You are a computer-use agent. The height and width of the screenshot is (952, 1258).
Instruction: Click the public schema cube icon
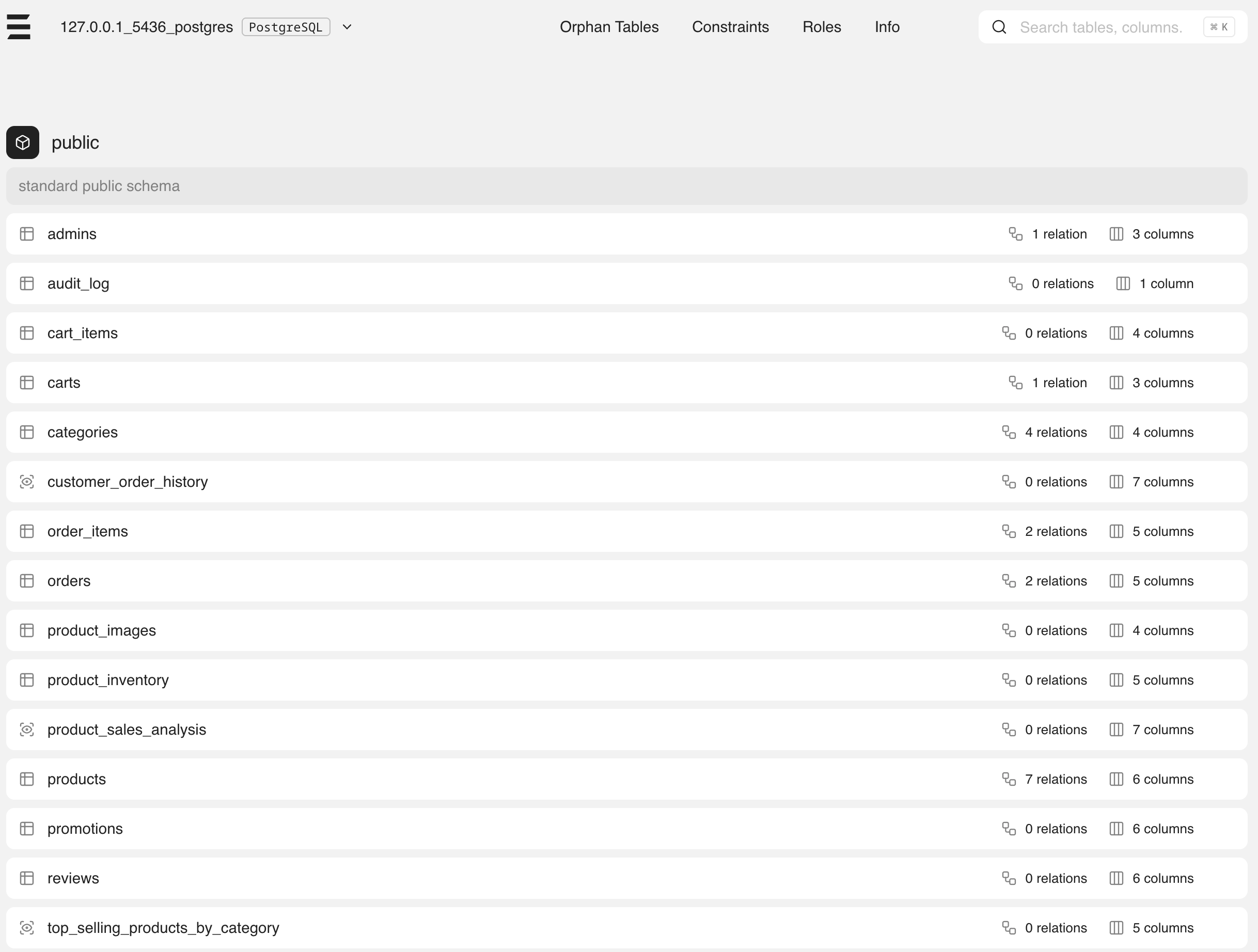pos(22,142)
